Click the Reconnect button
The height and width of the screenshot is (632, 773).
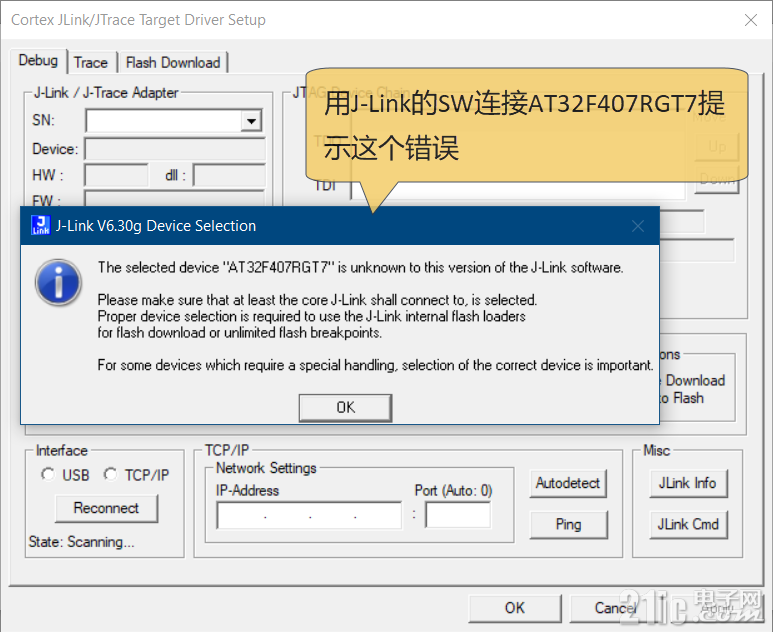(106, 508)
